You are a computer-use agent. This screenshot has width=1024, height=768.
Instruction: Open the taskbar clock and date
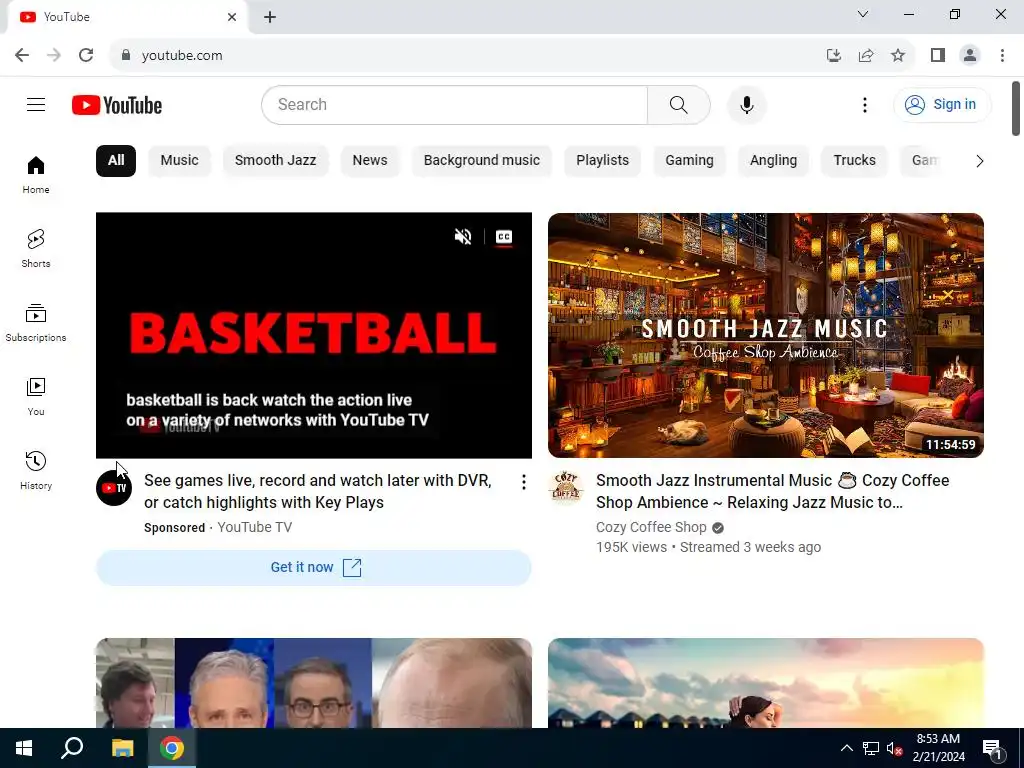pyautogui.click(x=938, y=748)
